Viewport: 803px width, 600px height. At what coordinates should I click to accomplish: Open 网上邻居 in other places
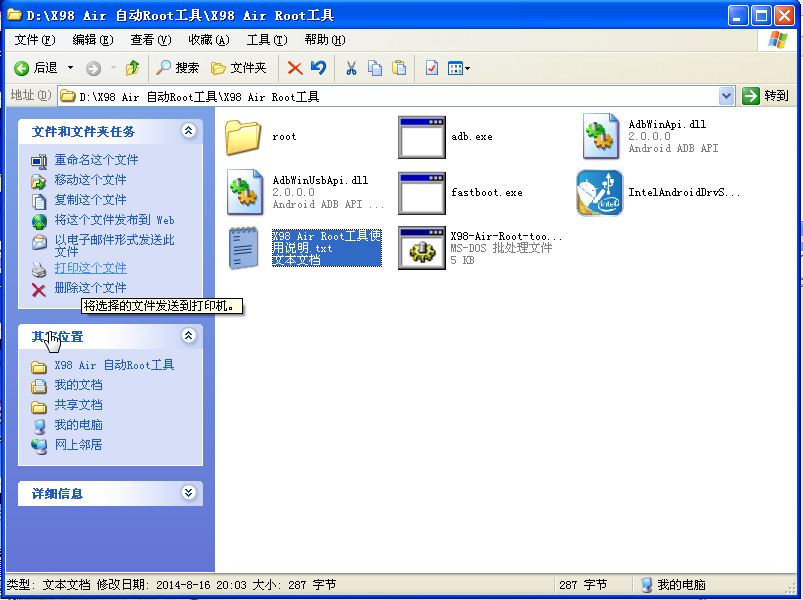[78, 445]
